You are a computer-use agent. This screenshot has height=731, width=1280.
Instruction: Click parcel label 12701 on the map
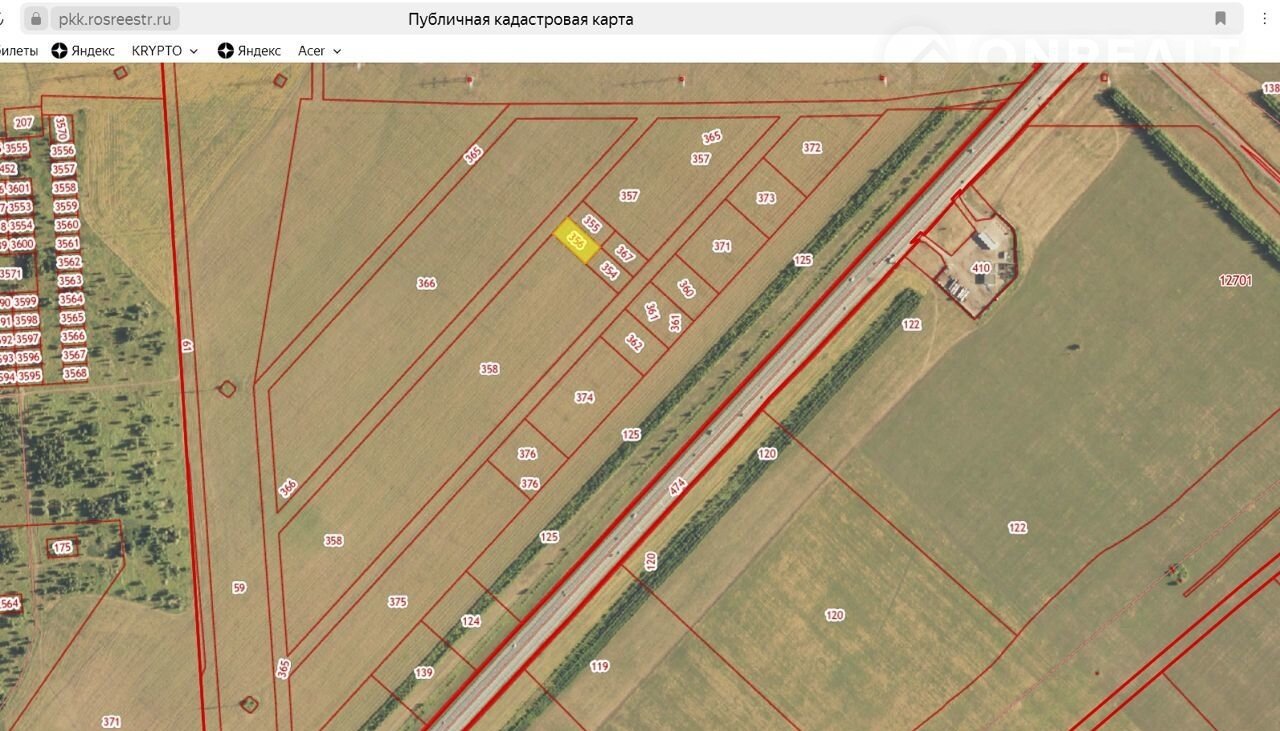[x=1235, y=281]
